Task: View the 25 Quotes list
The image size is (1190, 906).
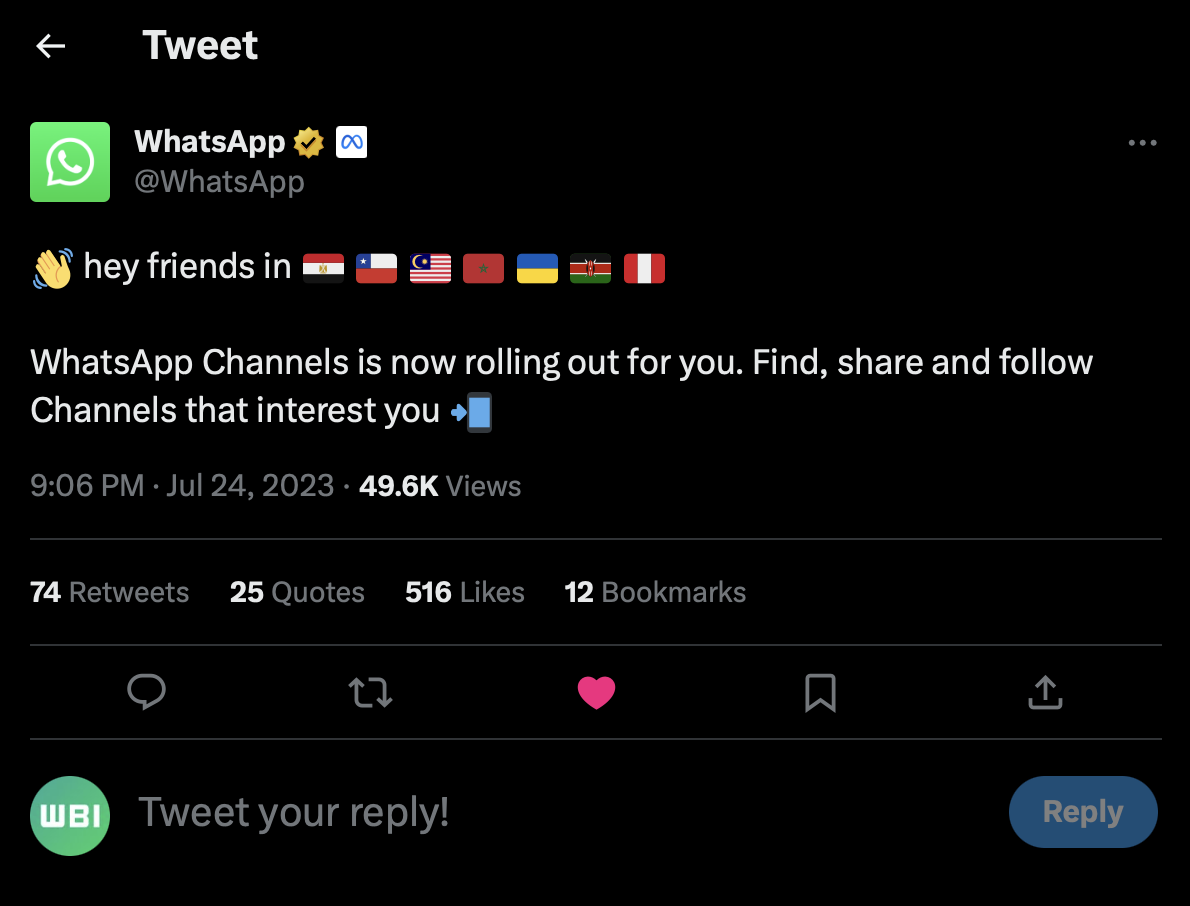Action: click(x=297, y=592)
